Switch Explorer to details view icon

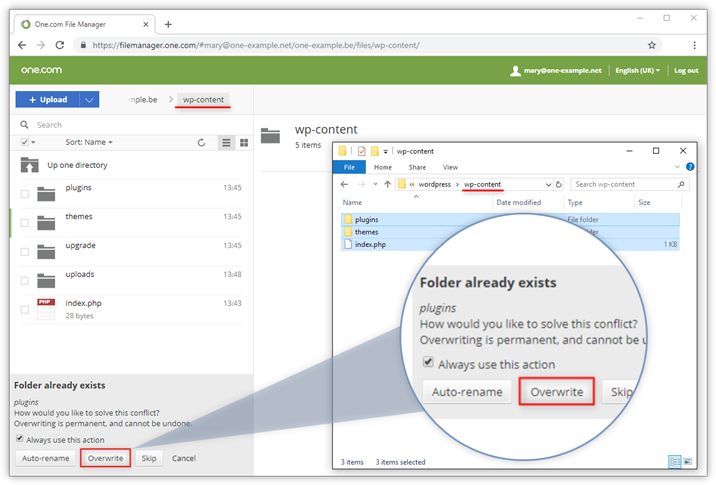[675, 461]
